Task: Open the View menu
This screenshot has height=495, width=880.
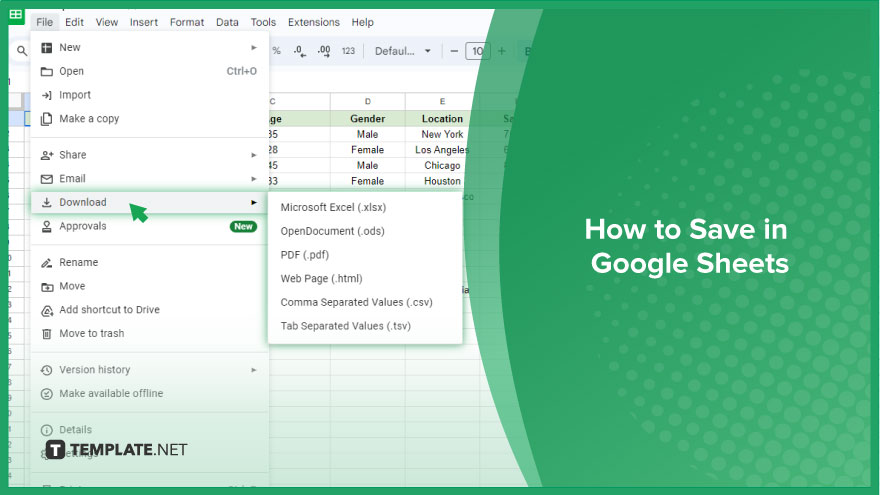Action: pyautogui.click(x=107, y=22)
